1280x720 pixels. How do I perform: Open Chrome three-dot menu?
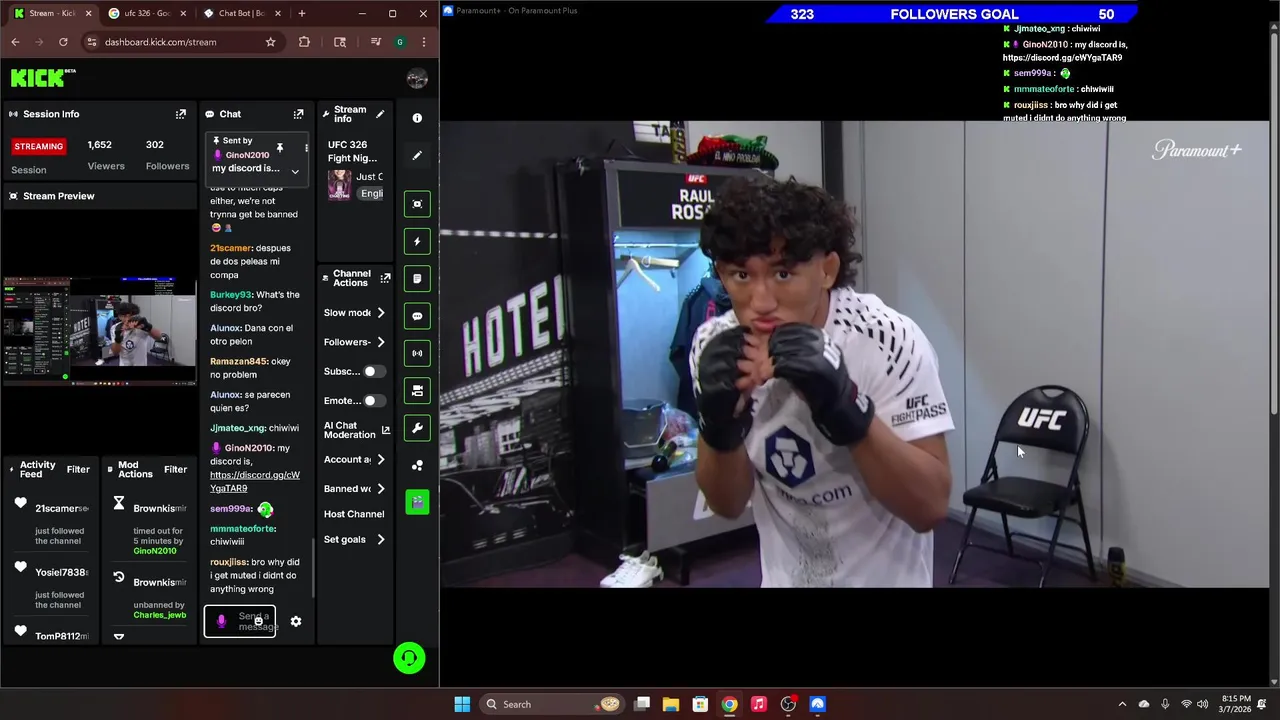pyautogui.click(x=424, y=42)
